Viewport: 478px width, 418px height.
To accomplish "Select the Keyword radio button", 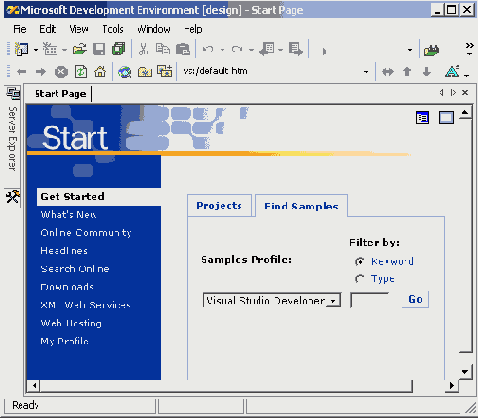I will [x=359, y=262].
